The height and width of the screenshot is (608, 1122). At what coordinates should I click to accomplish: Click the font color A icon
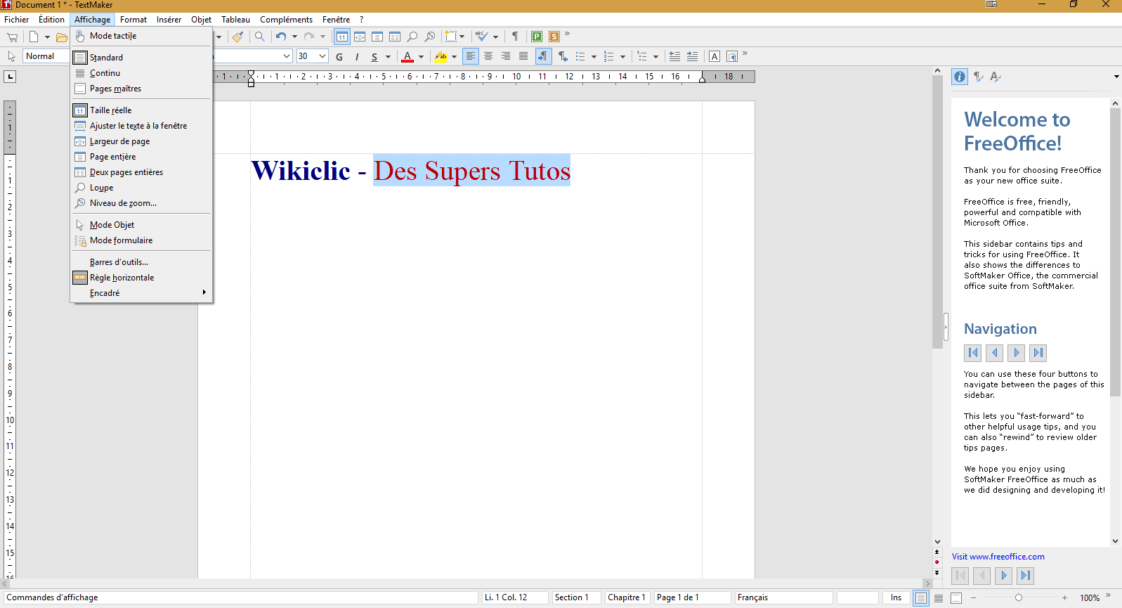[407, 57]
